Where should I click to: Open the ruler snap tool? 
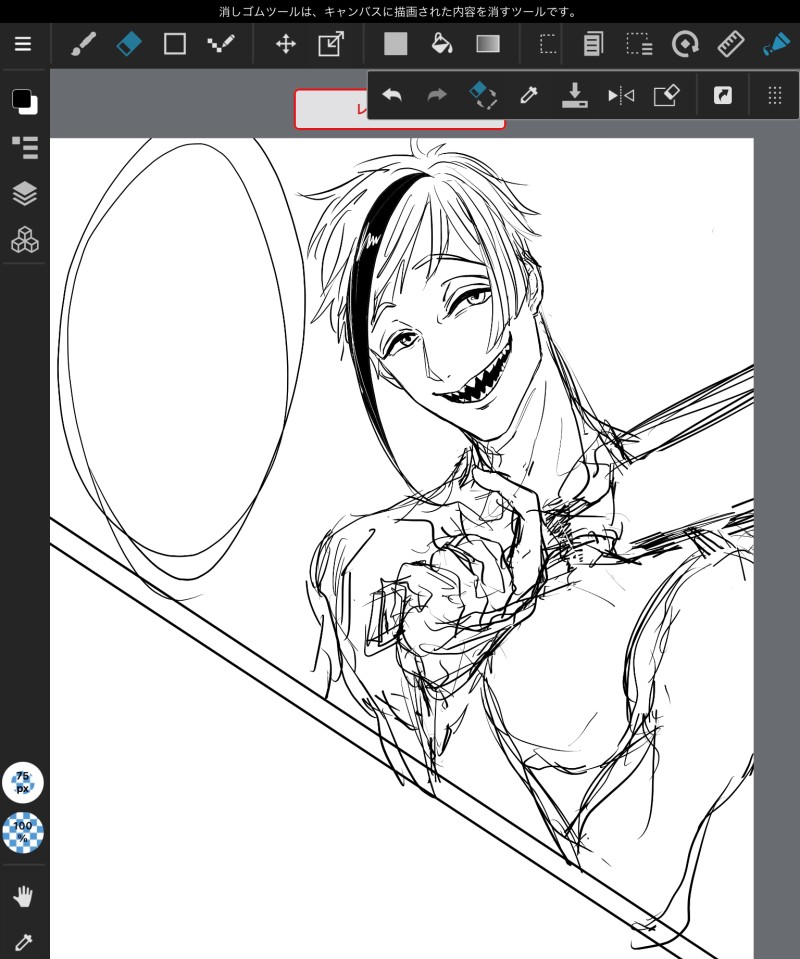click(730, 44)
